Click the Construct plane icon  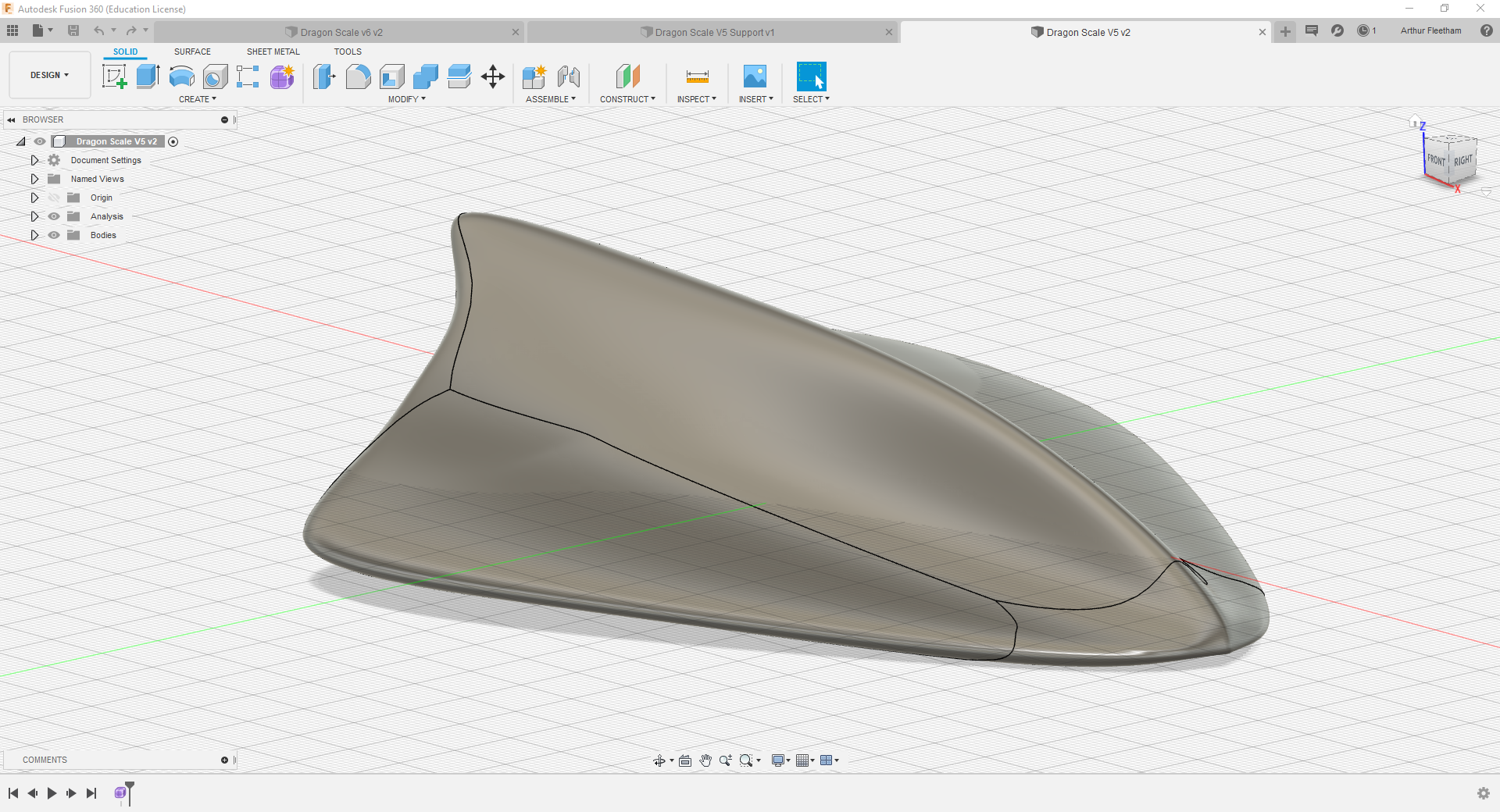pyautogui.click(x=628, y=77)
